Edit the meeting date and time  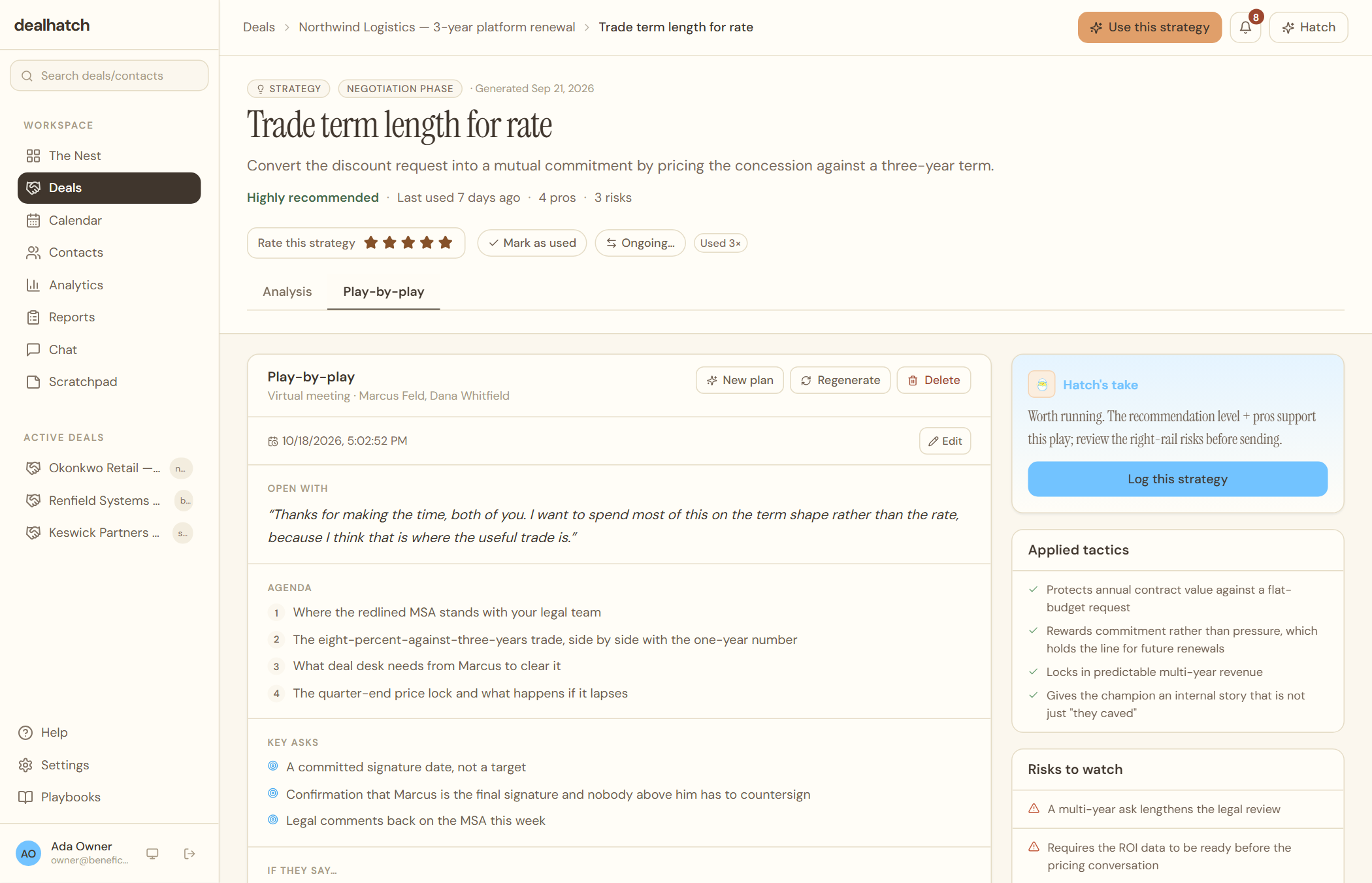pyautogui.click(x=945, y=441)
